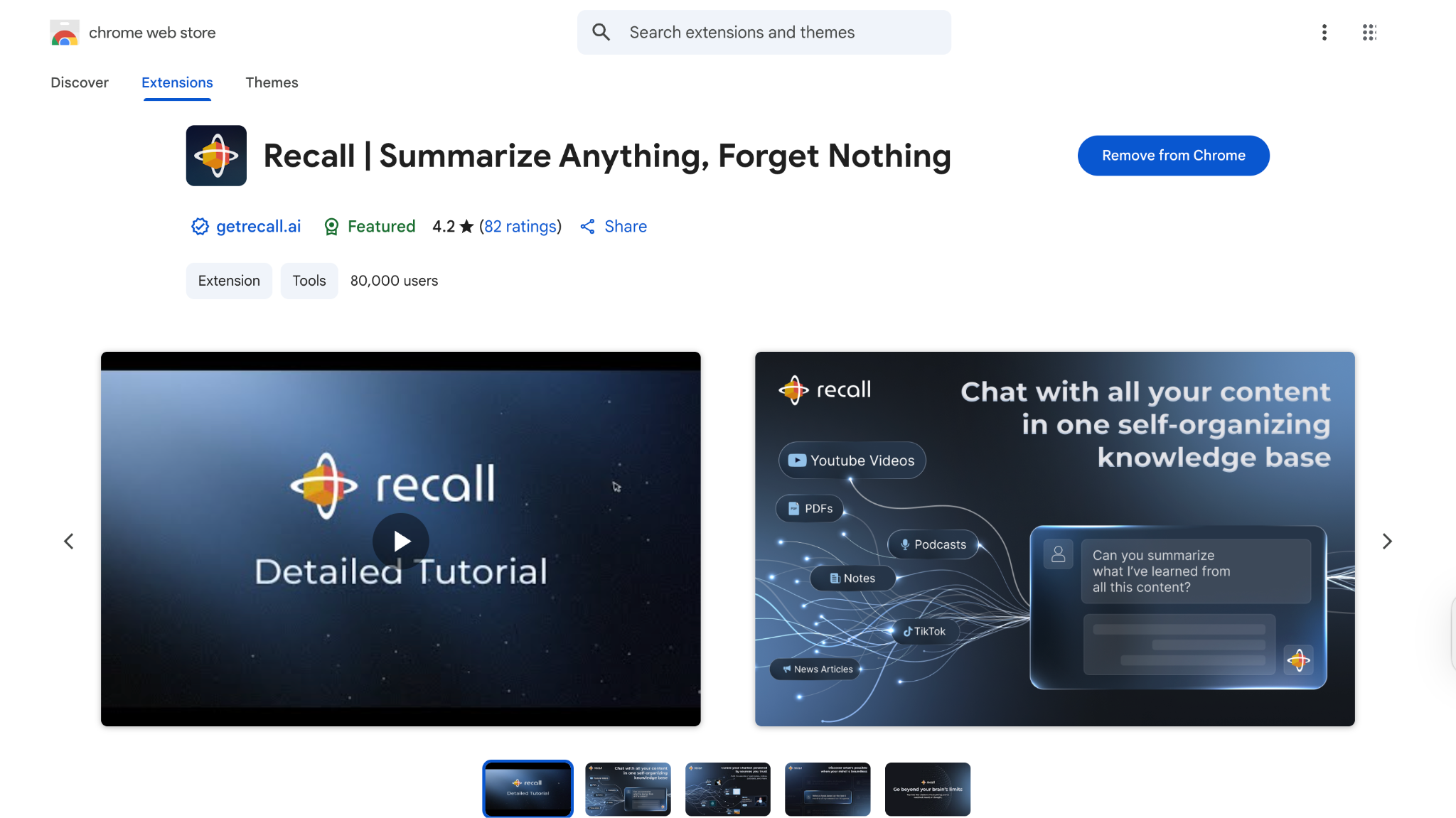Open the 82 ratings link

520,227
